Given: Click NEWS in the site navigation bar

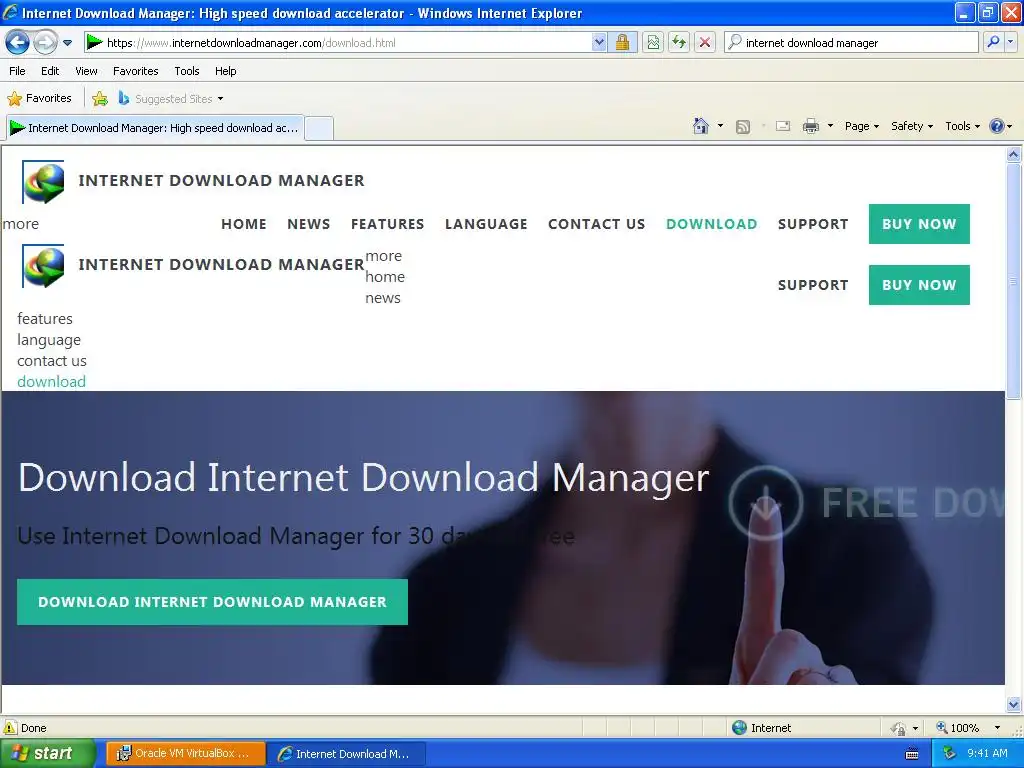Looking at the screenshot, I should click(x=309, y=224).
